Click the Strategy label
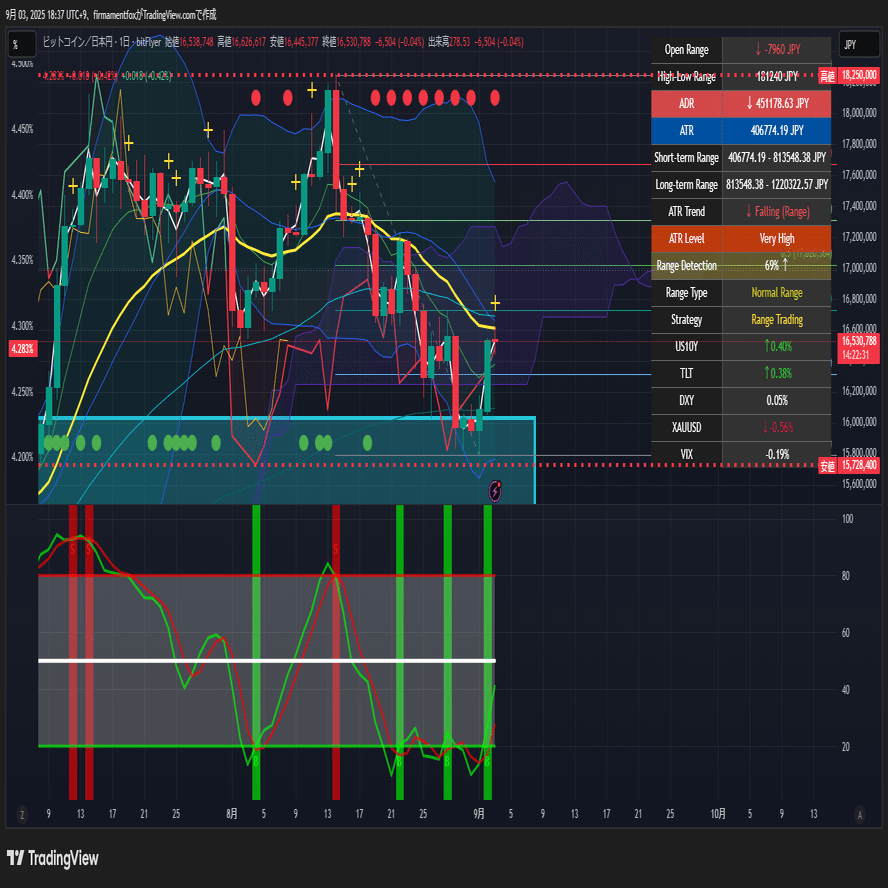The width and height of the screenshot is (888, 888). [686, 319]
